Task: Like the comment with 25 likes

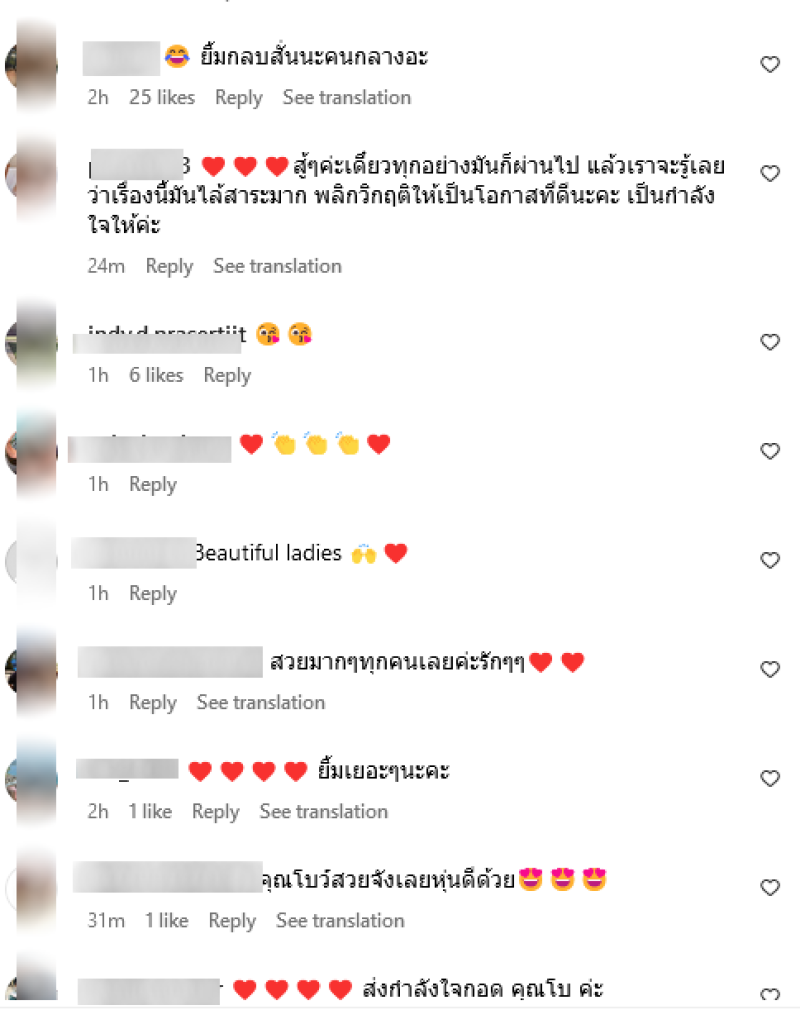Action: 770,64
